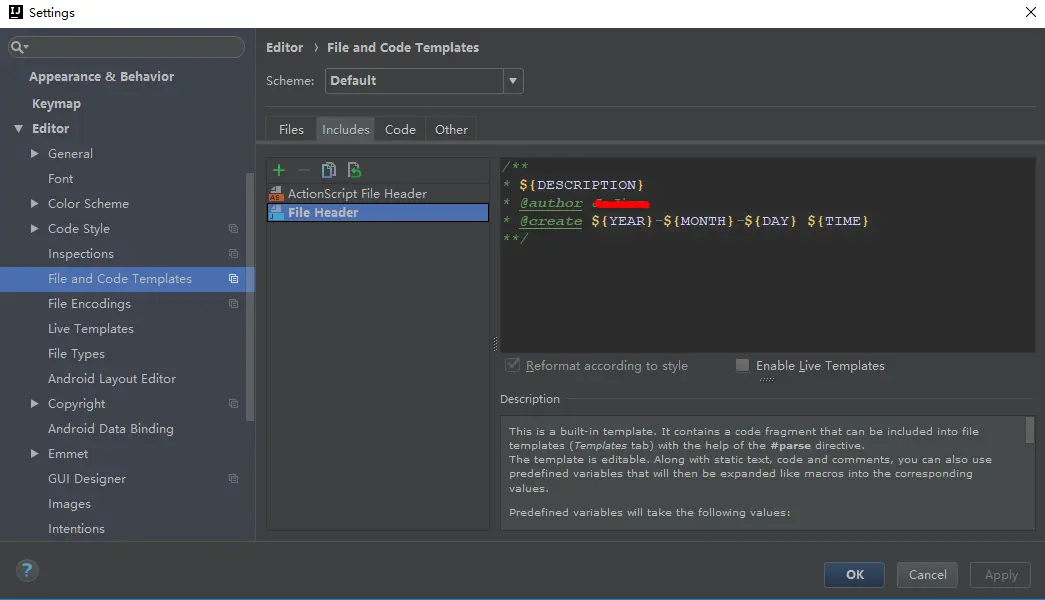Open Android Layout Editor settings
Viewport: 1045px width, 600px height.
tap(112, 379)
